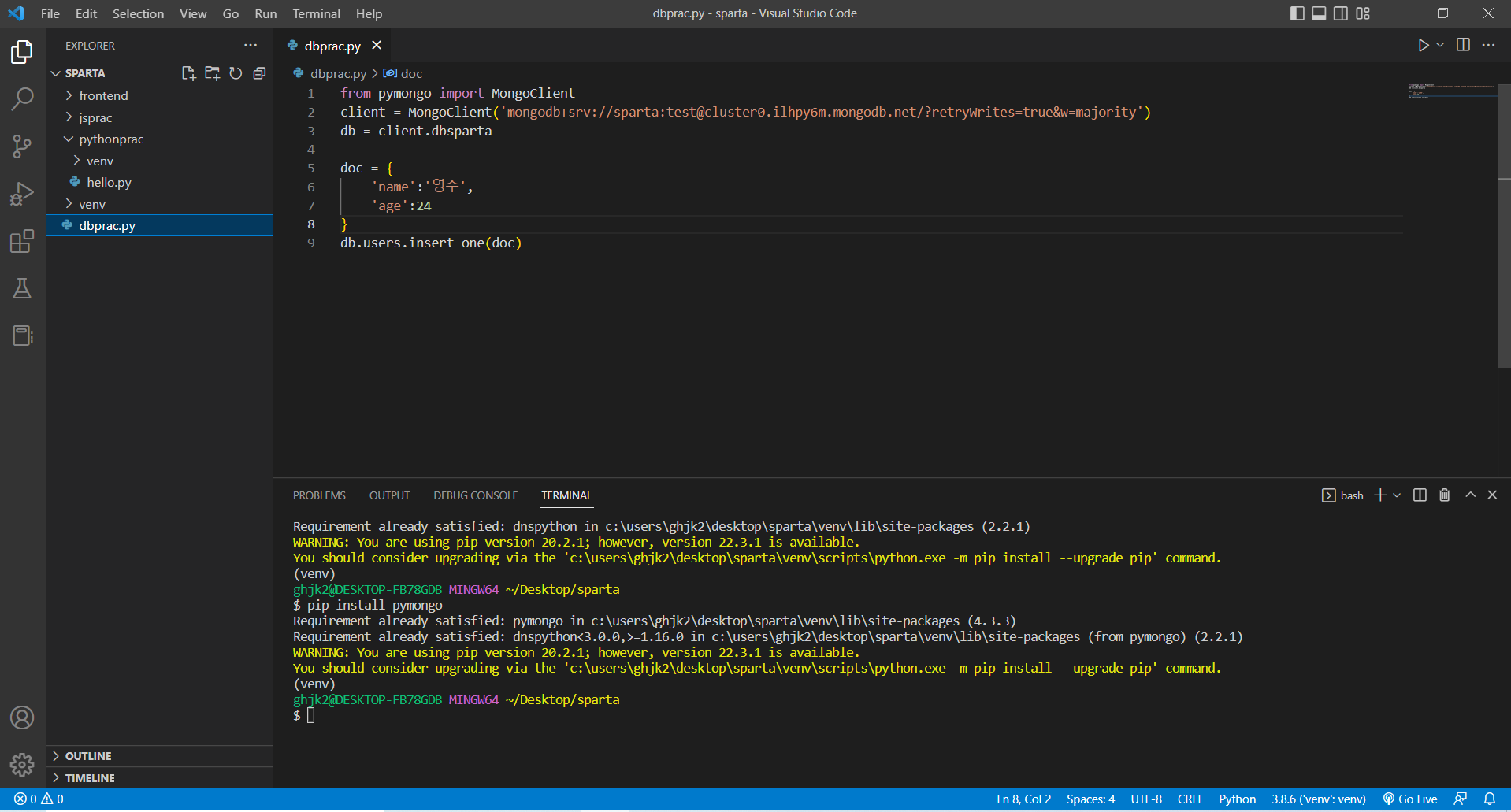1511x812 pixels.
Task: Create a new file in SPARTA explorer
Action: point(188,73)
